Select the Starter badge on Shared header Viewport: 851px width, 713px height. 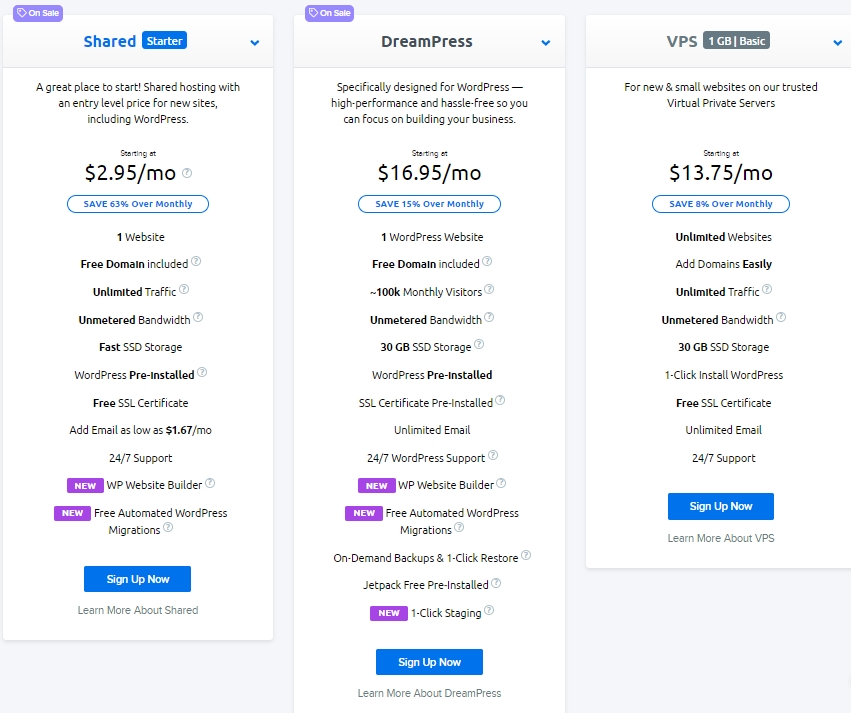[164, 41]
